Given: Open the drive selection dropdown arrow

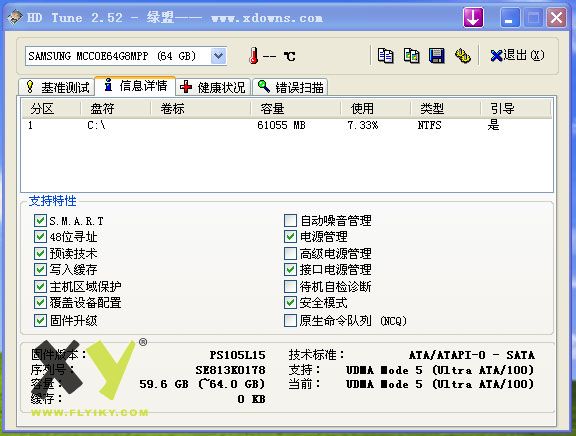Looking at the screenshot, I should point(219,56).
